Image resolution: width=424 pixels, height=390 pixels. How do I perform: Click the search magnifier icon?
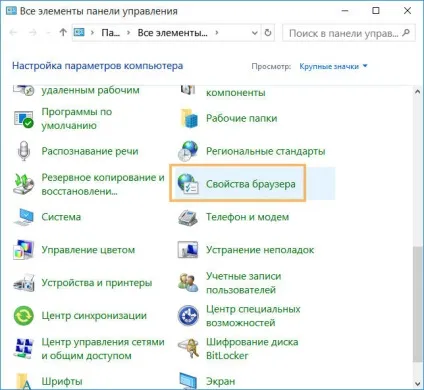406,33
